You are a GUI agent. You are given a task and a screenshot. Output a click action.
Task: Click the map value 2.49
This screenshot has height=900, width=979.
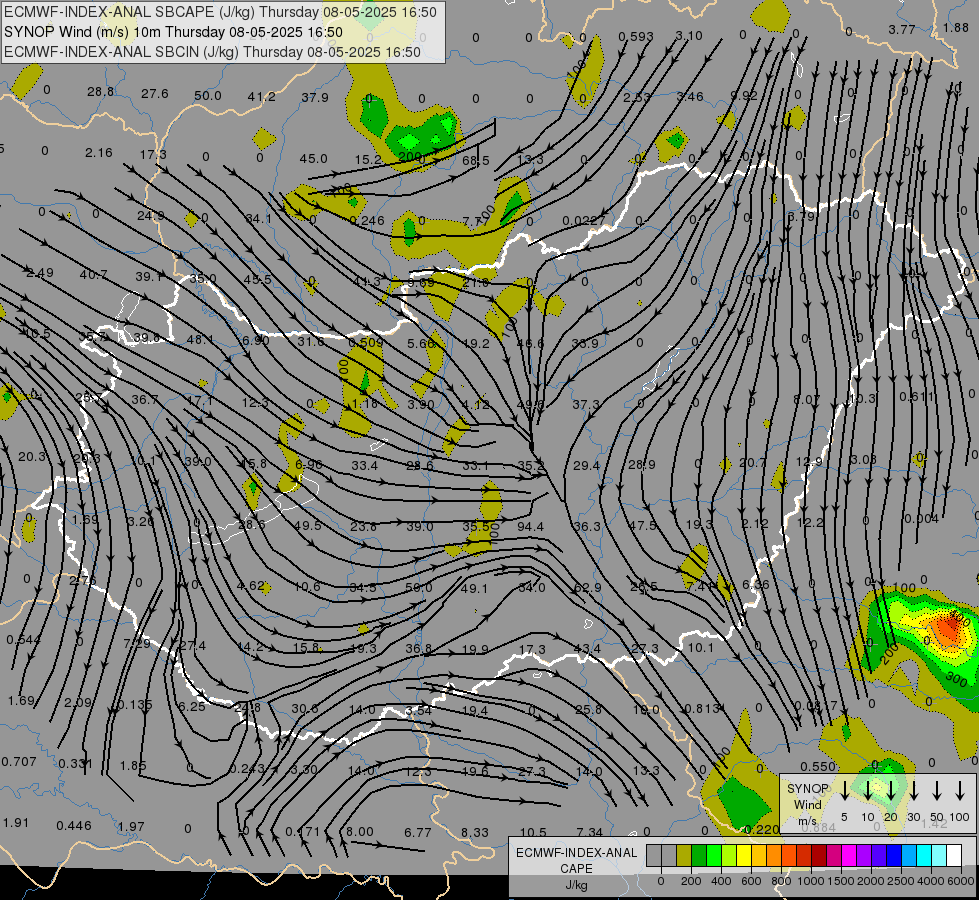[40, 273]
